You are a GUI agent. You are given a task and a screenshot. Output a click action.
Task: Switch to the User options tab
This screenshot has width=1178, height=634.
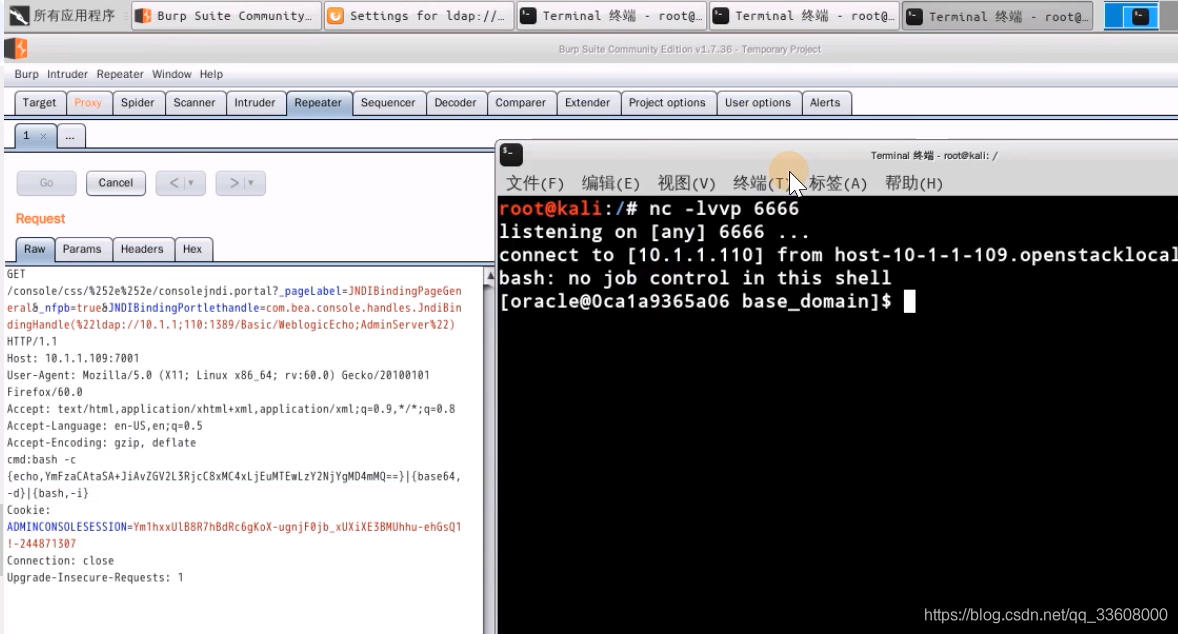[757, 103]
